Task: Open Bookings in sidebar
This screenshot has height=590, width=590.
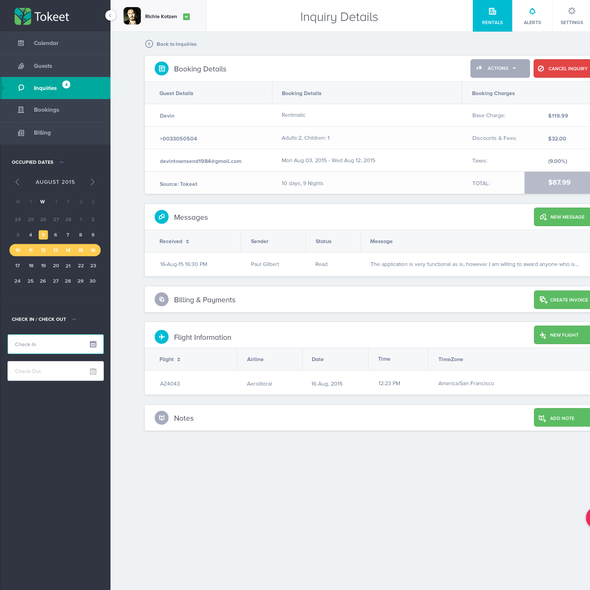Action: 55,110
